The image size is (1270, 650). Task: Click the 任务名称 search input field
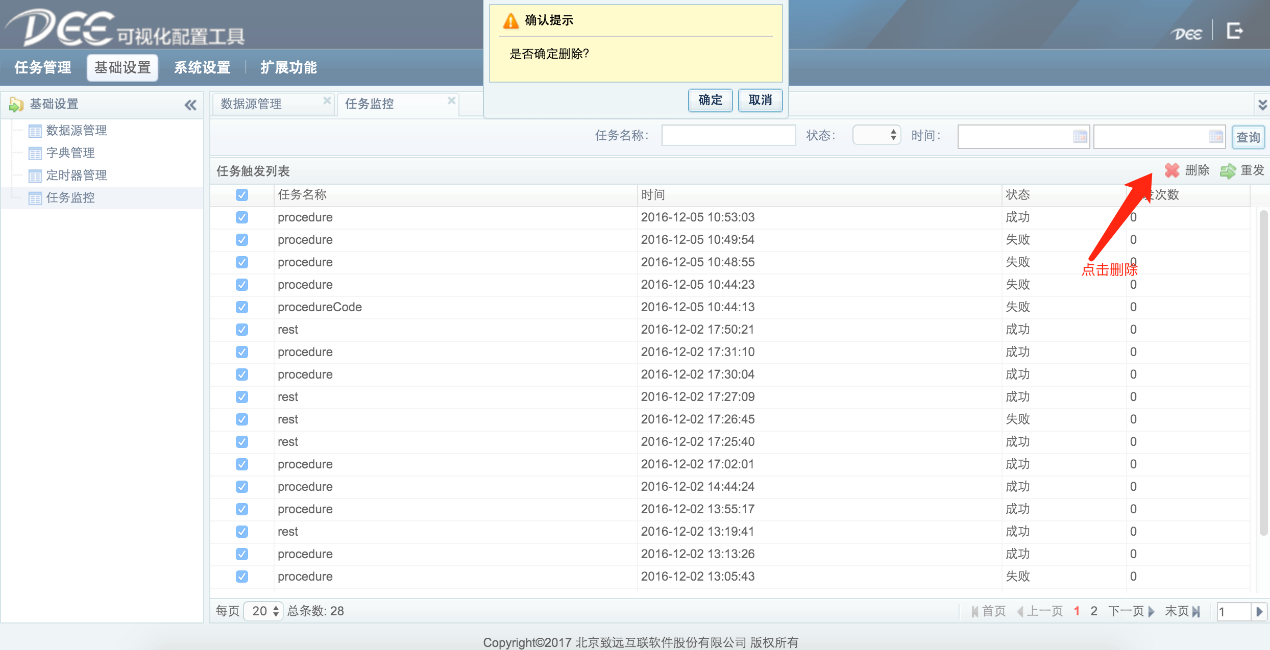point(728,136)
